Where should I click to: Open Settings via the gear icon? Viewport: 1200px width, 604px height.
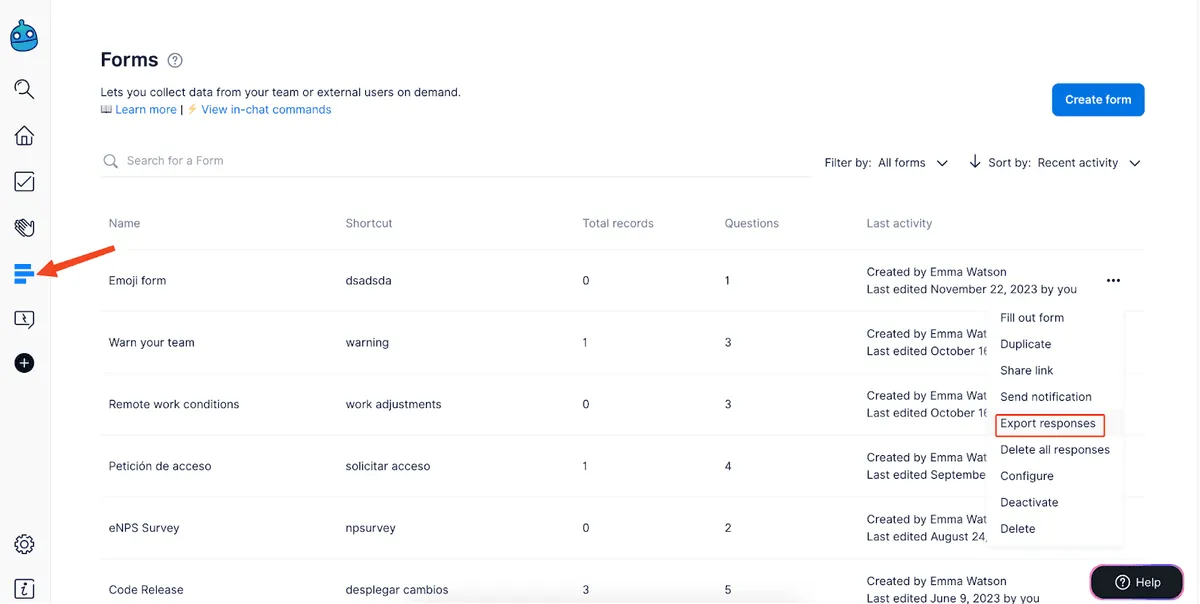coord(23,543)
